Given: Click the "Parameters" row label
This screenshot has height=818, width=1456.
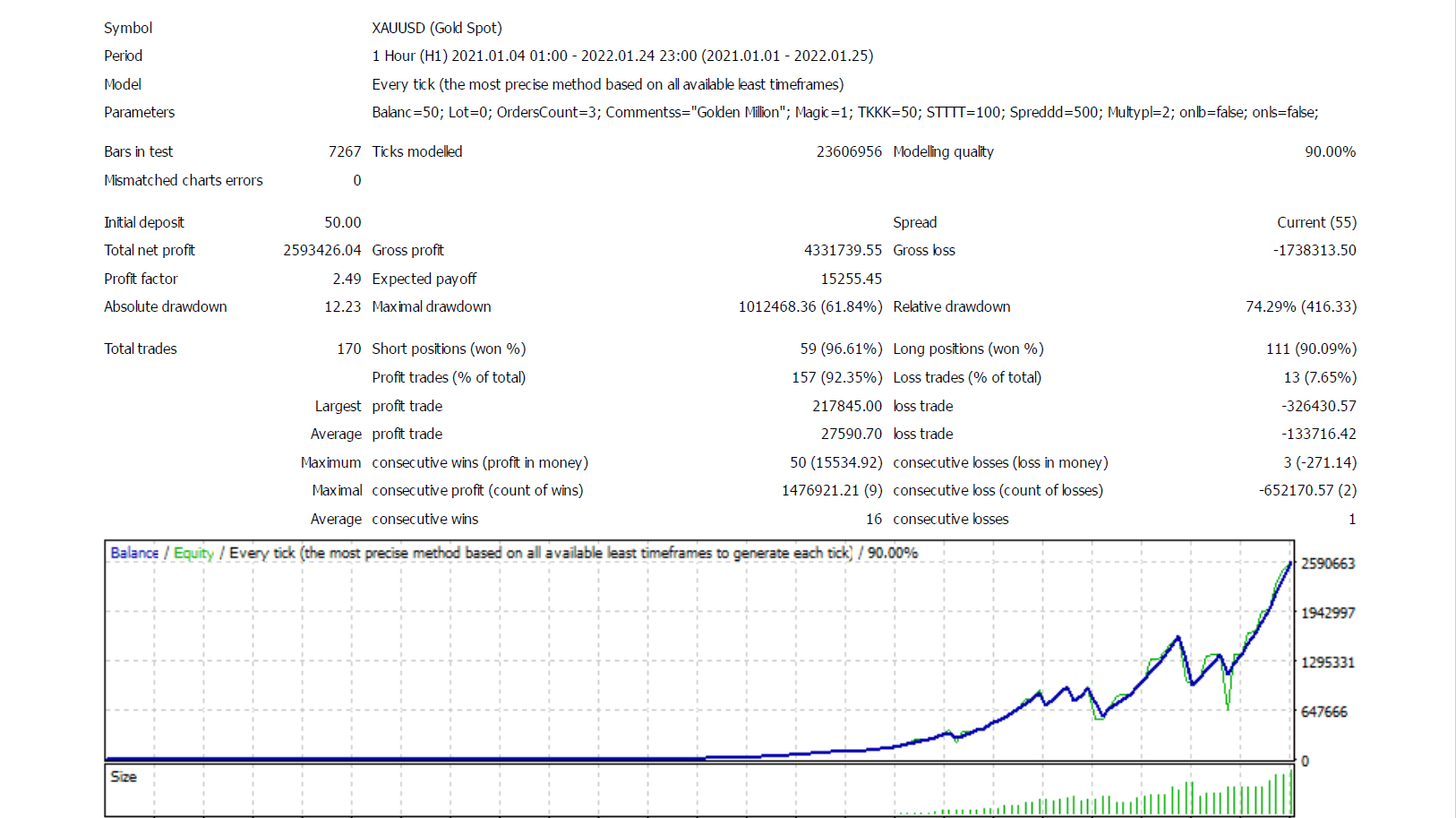Looking at the screenshot, I should point(139,112).
